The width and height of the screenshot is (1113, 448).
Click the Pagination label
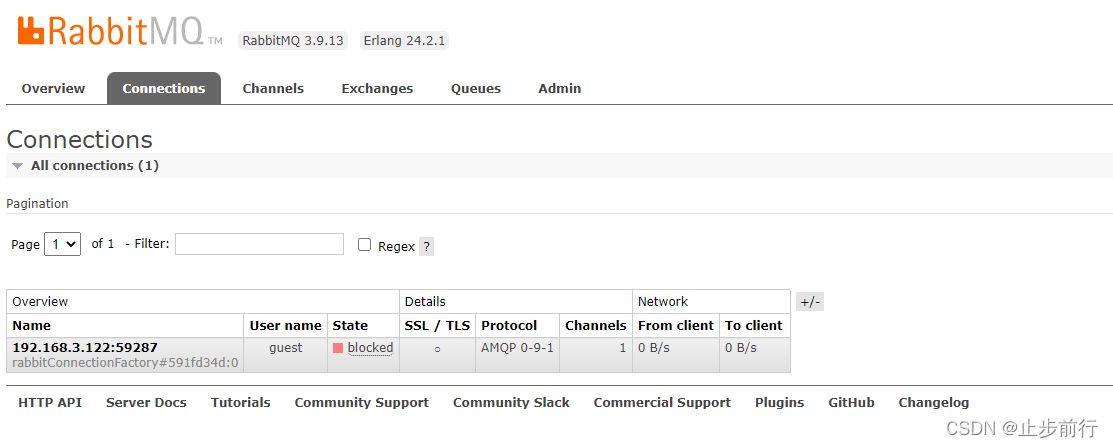click(38, 204)
